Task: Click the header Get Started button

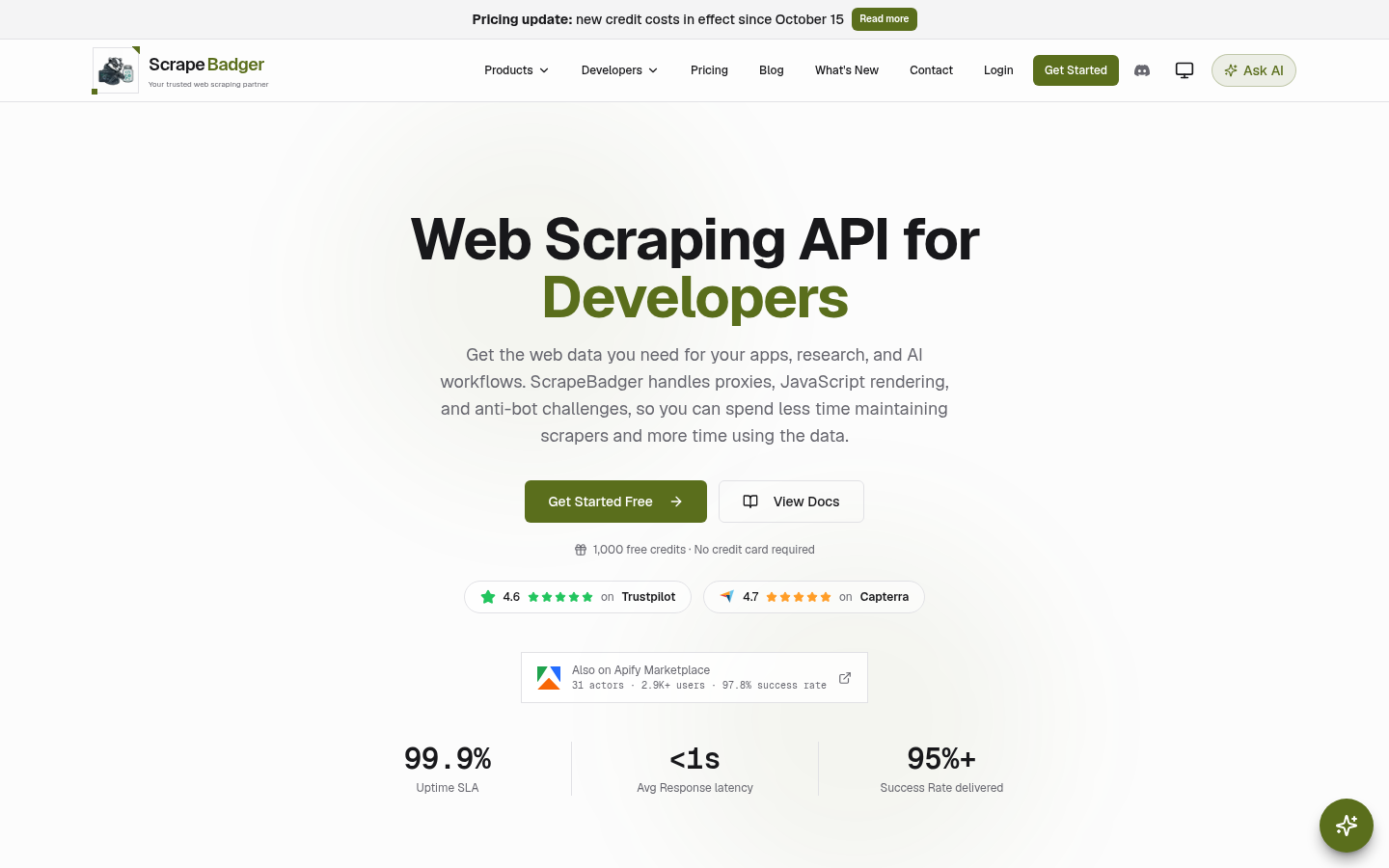Action: (1076, 70)
